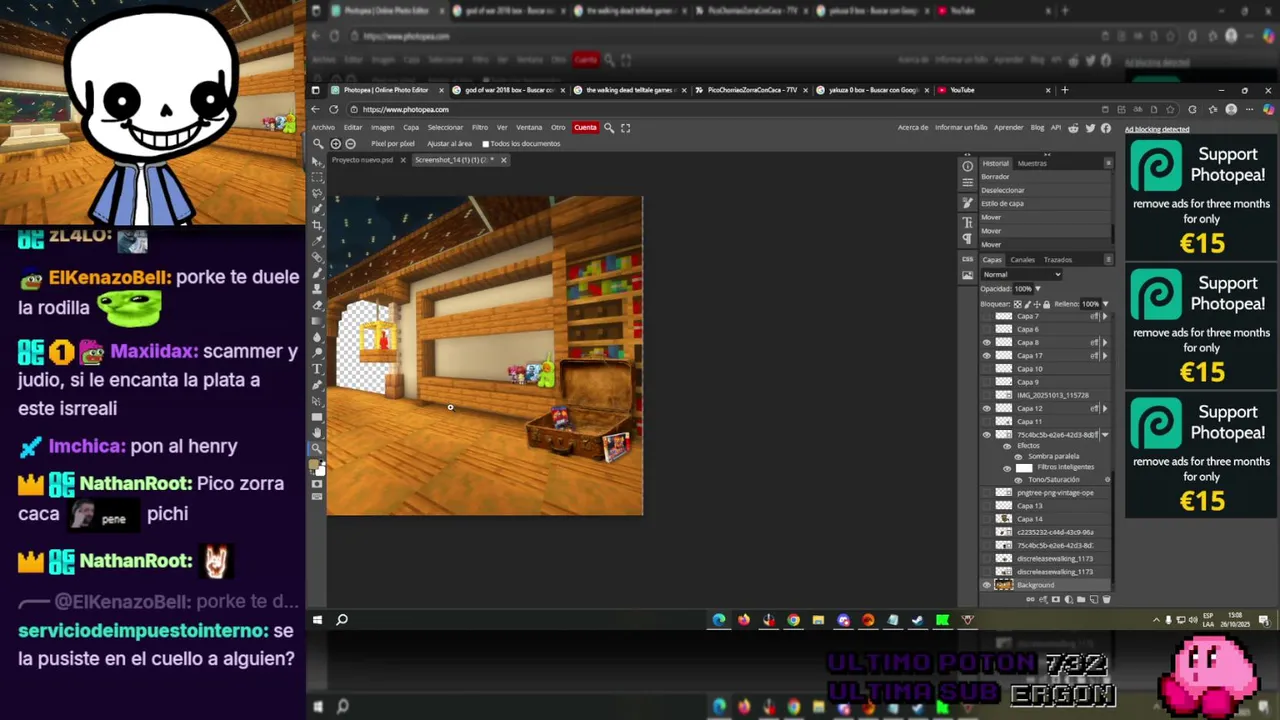This screenshot has height=720, width=1280.
Task: Open the info panel icon in side strip
Action: (x=968, y=166)
